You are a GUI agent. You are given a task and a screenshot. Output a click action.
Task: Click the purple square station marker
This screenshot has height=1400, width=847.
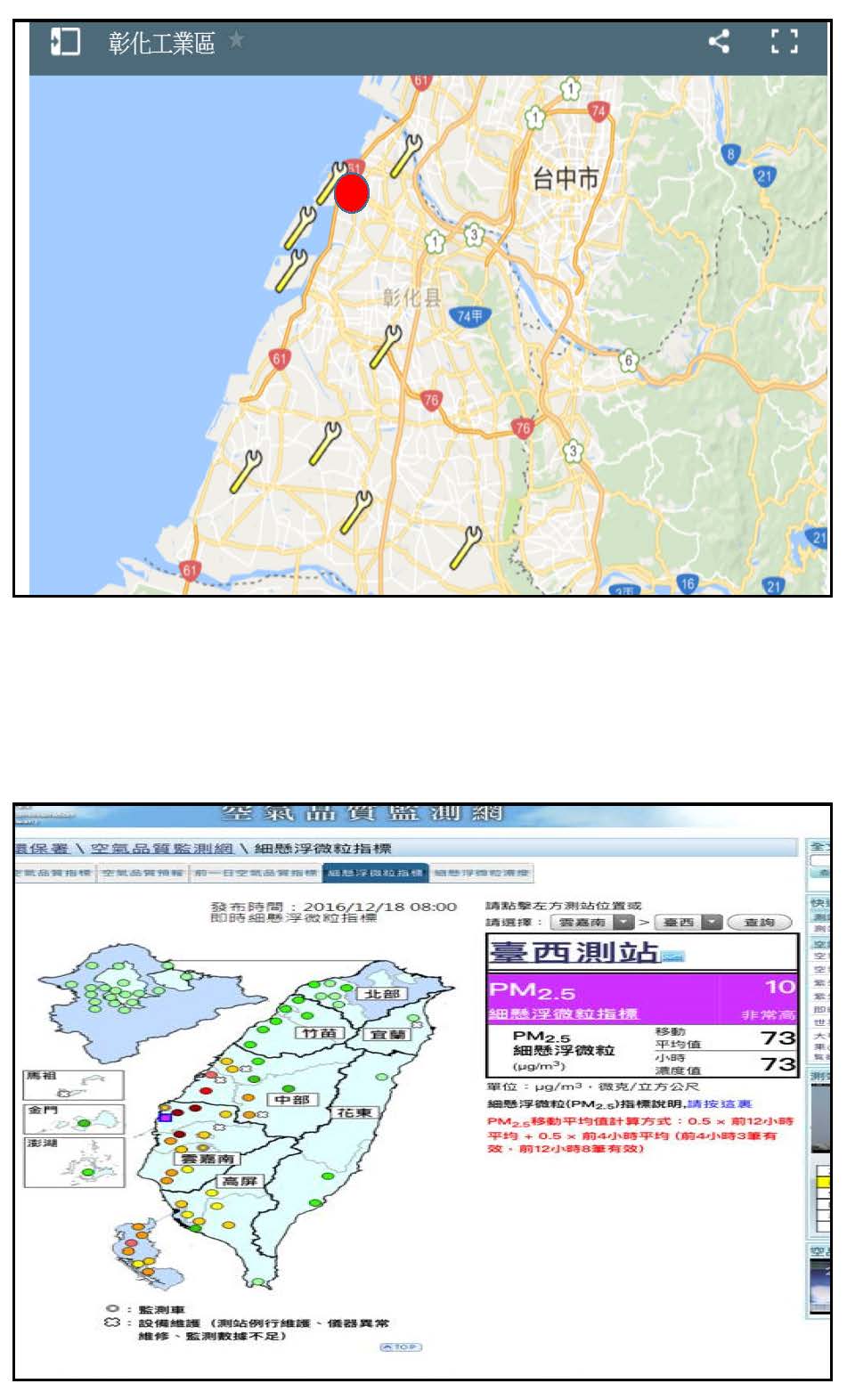click(165, 1116)
